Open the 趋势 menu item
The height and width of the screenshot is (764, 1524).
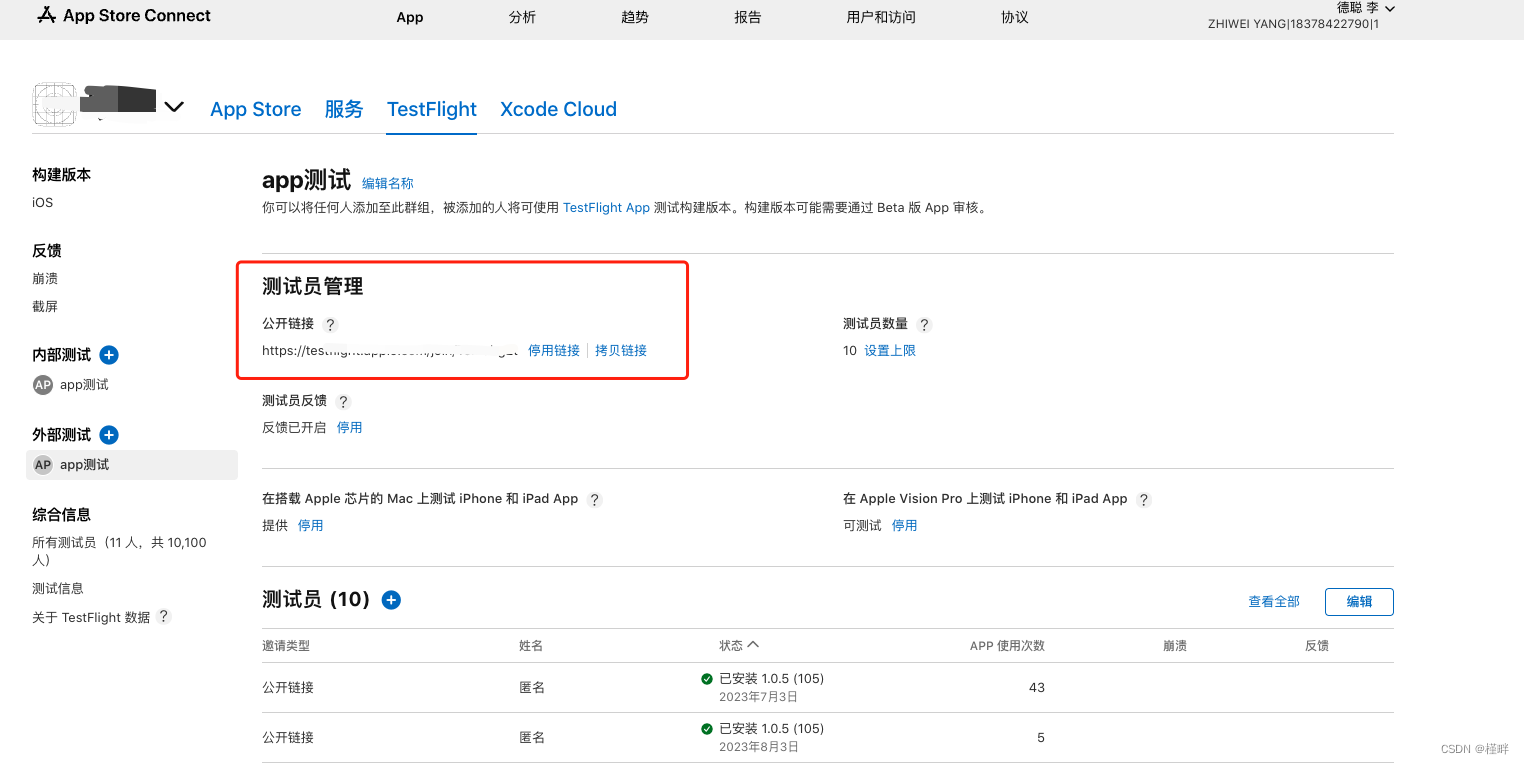tap(635, 17)
